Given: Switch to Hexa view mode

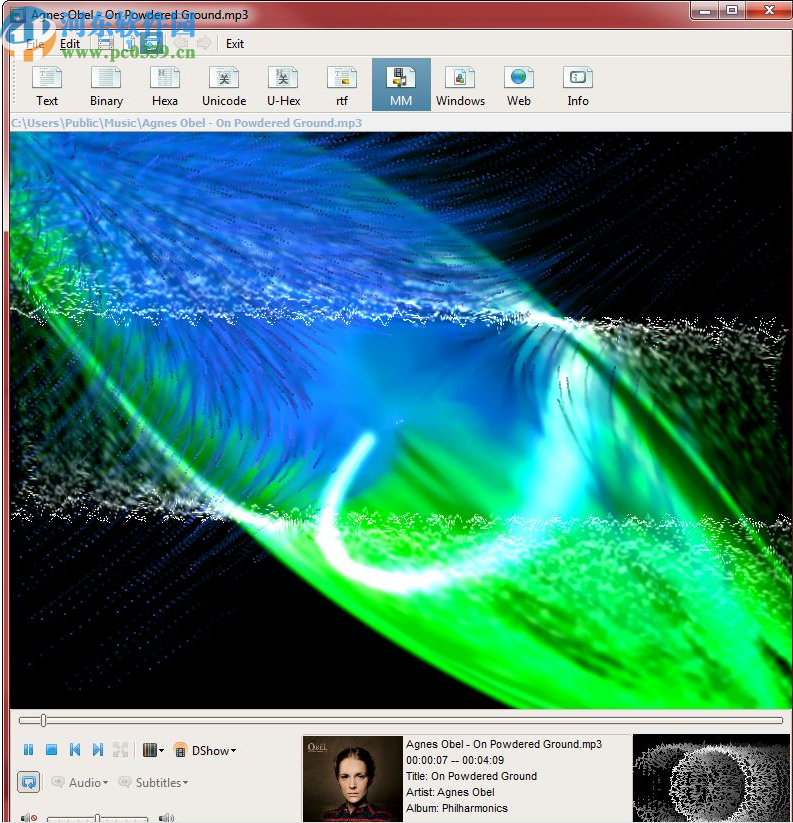Looking at the screenshot, I should (165, 85).
